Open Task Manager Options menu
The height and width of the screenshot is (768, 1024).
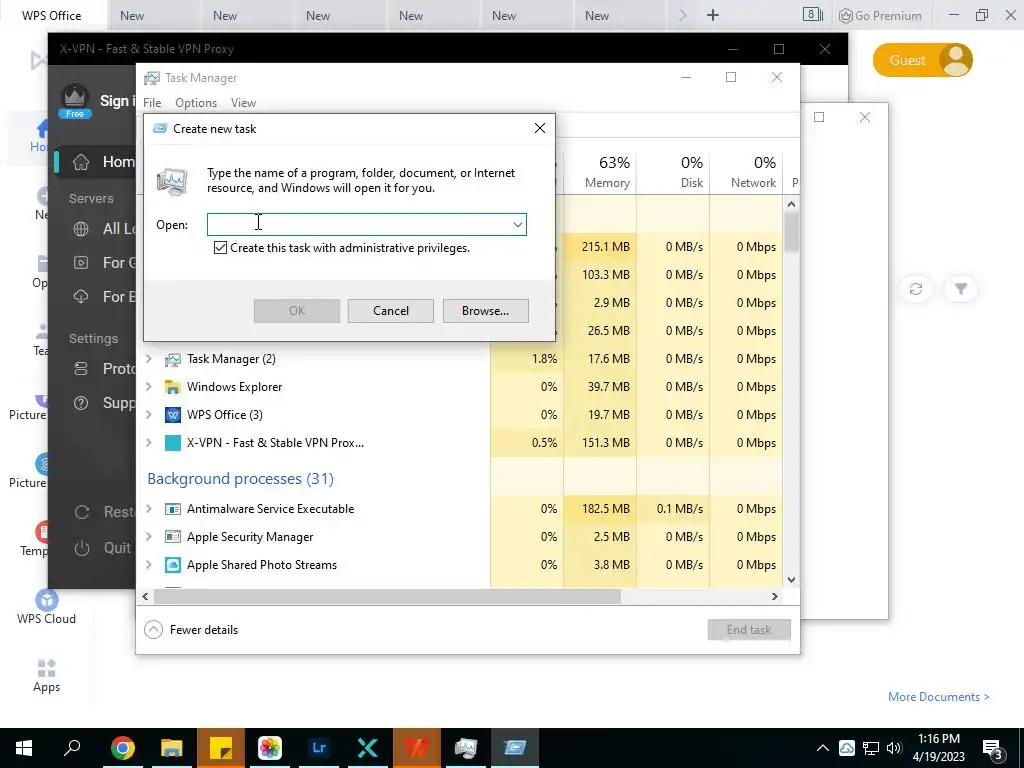click(x=196, y=103)
